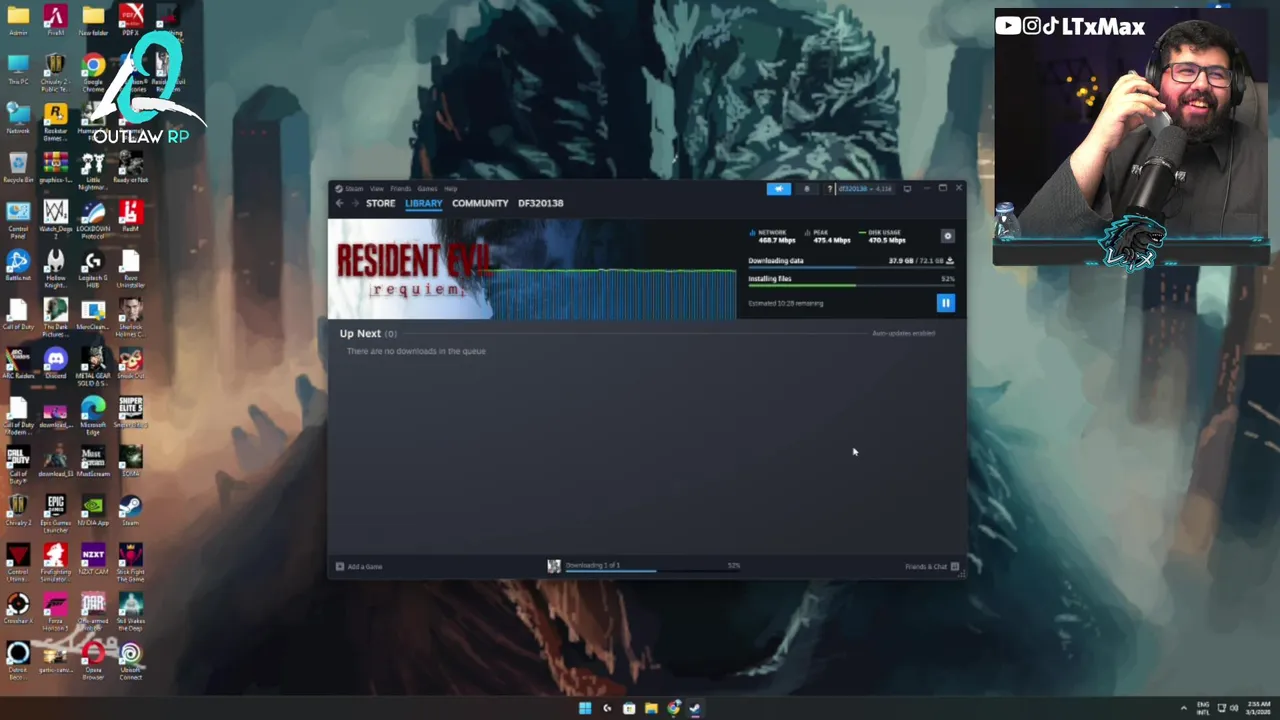Screen dimensions: 1280x720
Task: Open Windows Start menu
Action: [584, 708]
